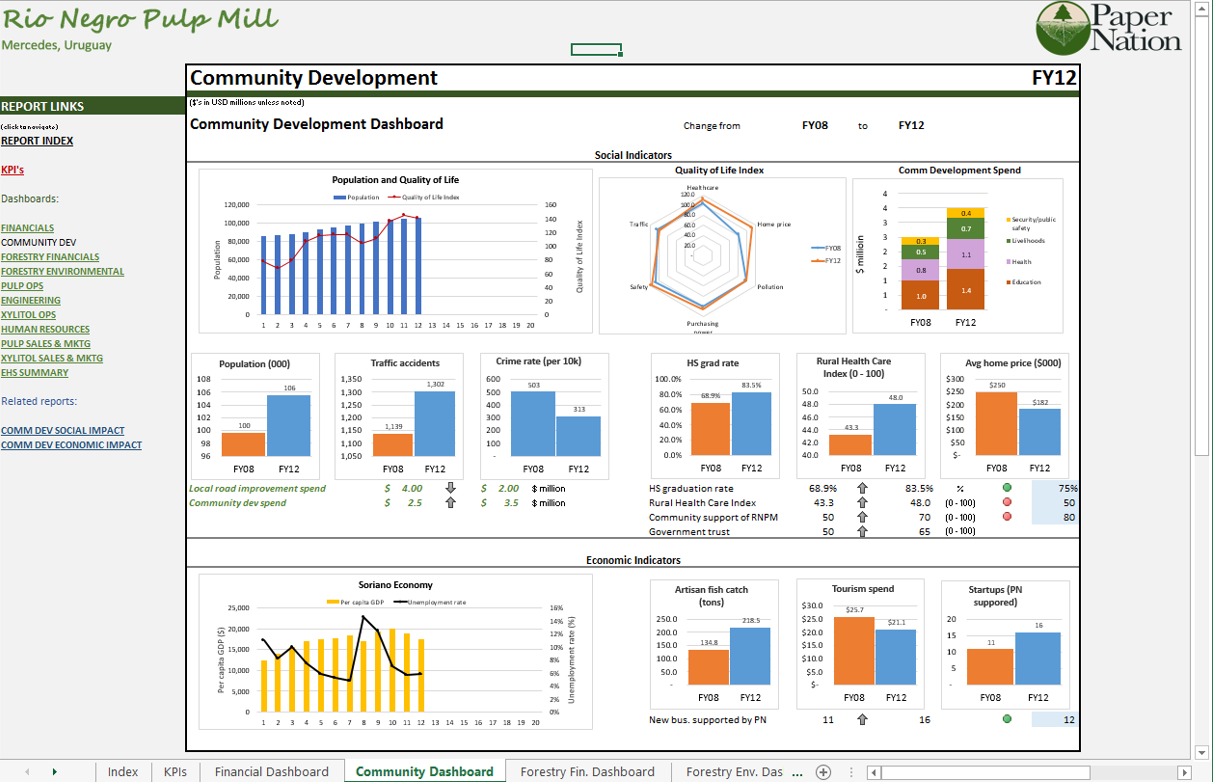Select target cell with value 80
The width and height of the screenshot is (1213, 782).
1055,517
